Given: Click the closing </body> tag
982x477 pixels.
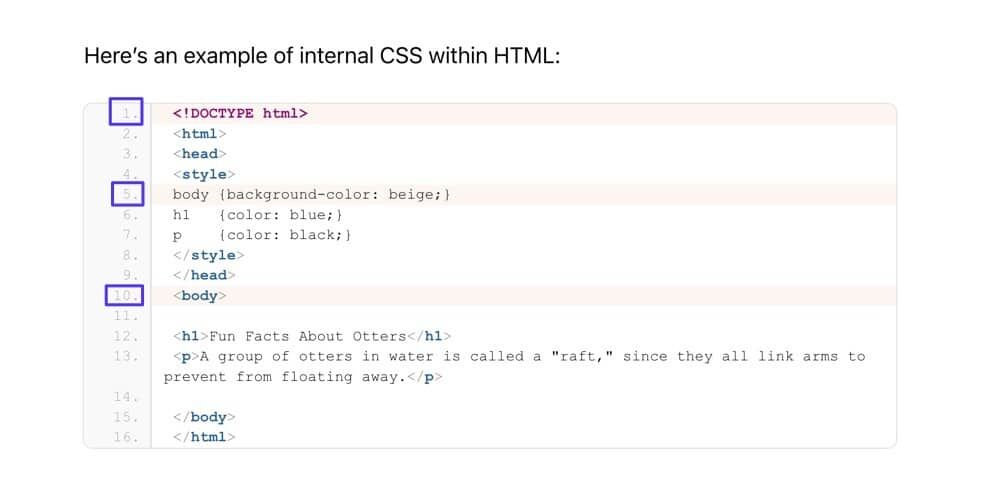Looking at the screenshot, I should [x=204, y=417].
